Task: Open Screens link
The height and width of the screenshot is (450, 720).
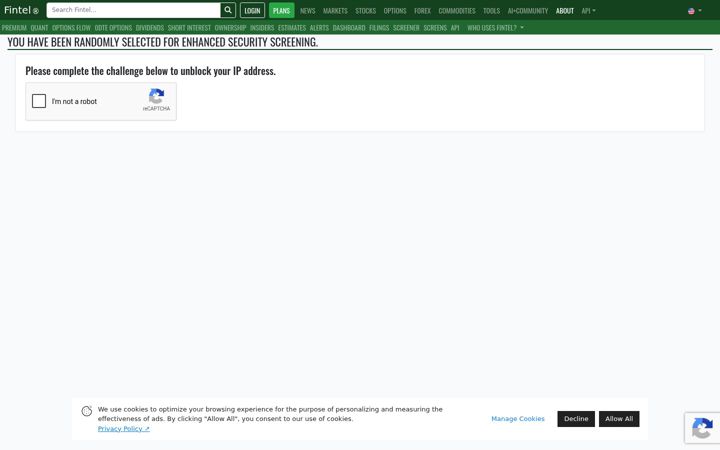Action: tap(435, 28)
